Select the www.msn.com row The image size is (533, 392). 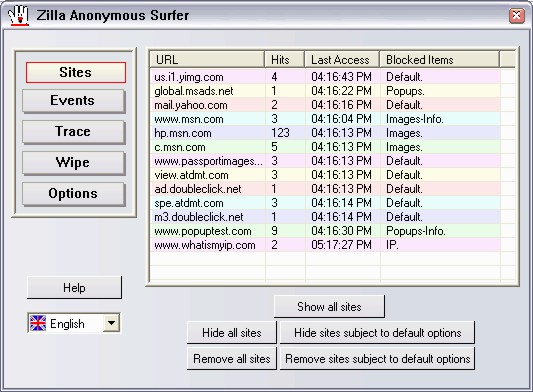pyautogui.click(x=326, y=119)
